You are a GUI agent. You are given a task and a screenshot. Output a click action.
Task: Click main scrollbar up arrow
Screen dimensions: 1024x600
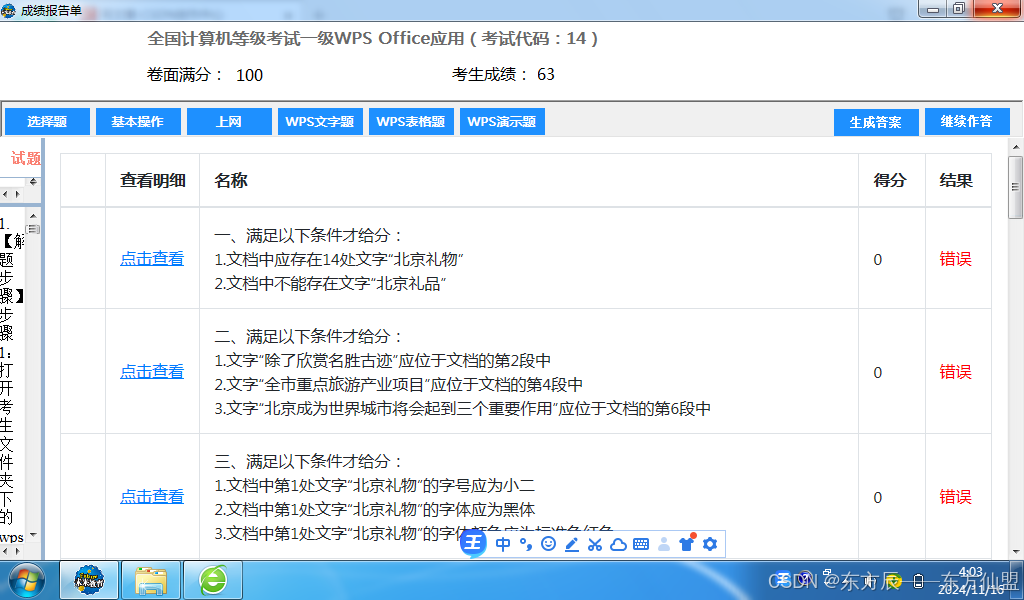1015,147
